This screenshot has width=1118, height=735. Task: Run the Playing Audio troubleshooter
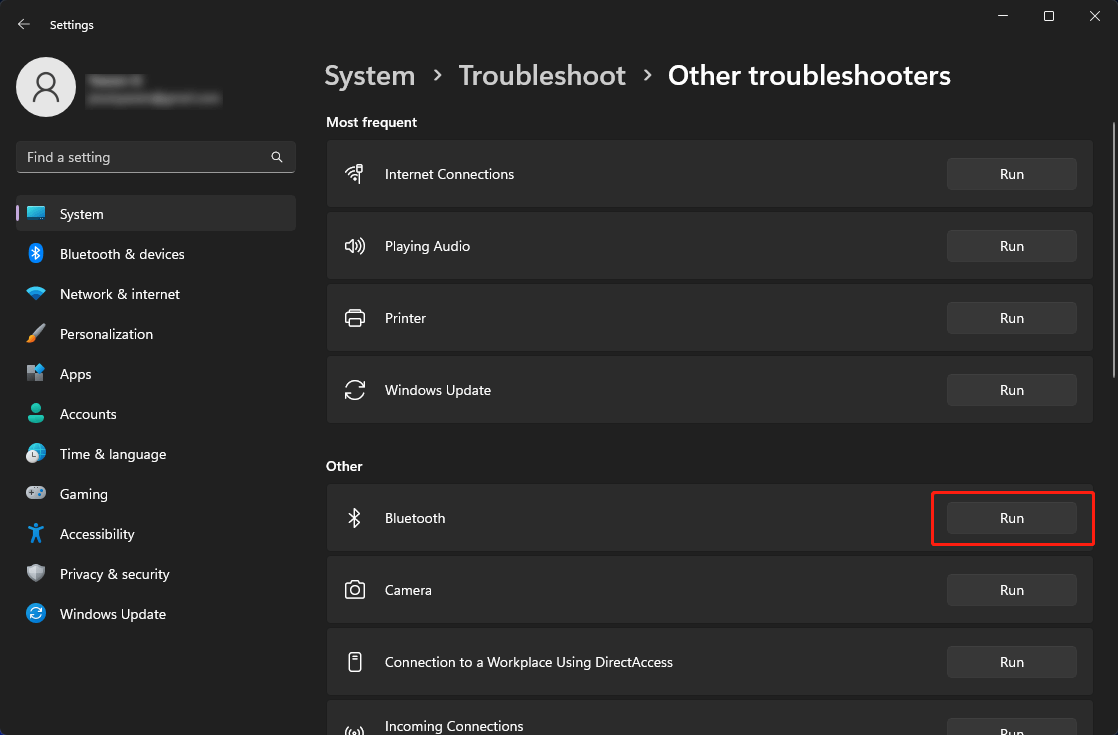pos(1011,246)
